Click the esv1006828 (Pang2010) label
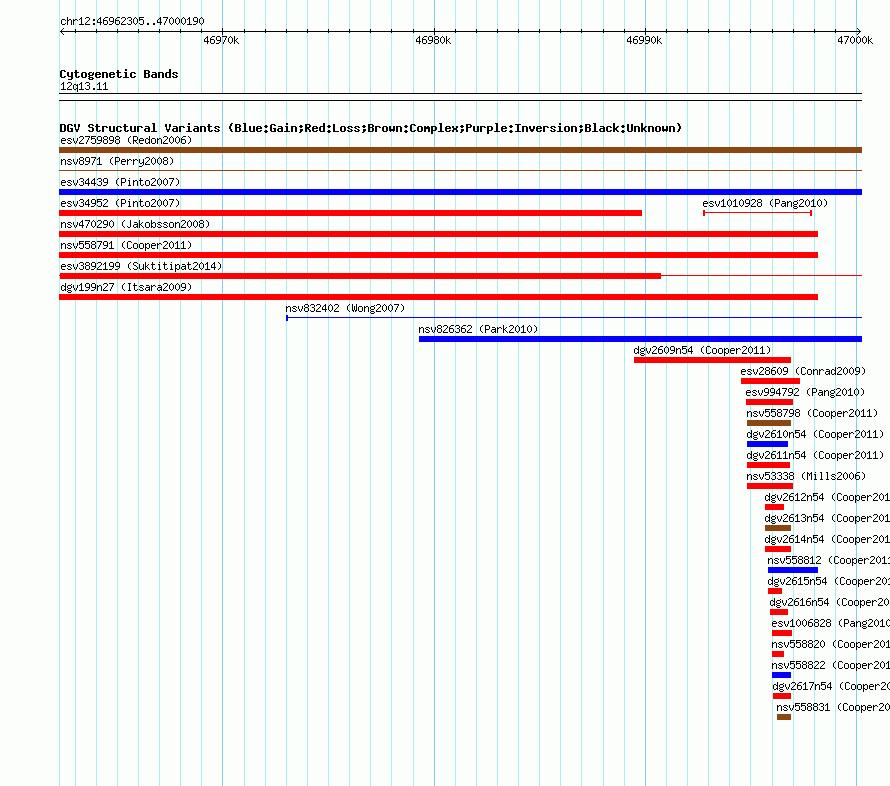 coord(830,623)
